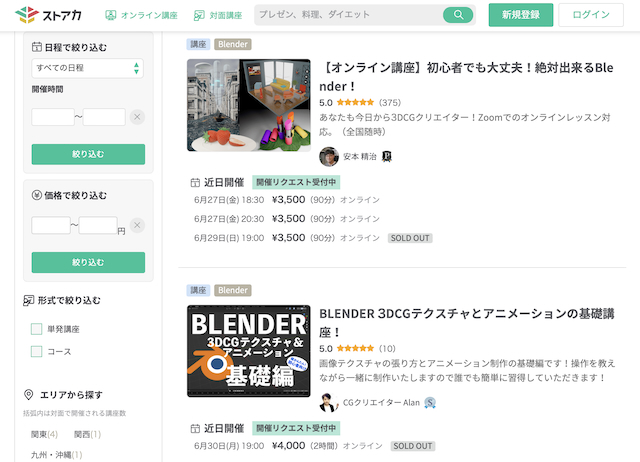Click the magnifier search button
The height and width of the screenshot is (462, 640).
pyautogui.click(x=458, y=15)
